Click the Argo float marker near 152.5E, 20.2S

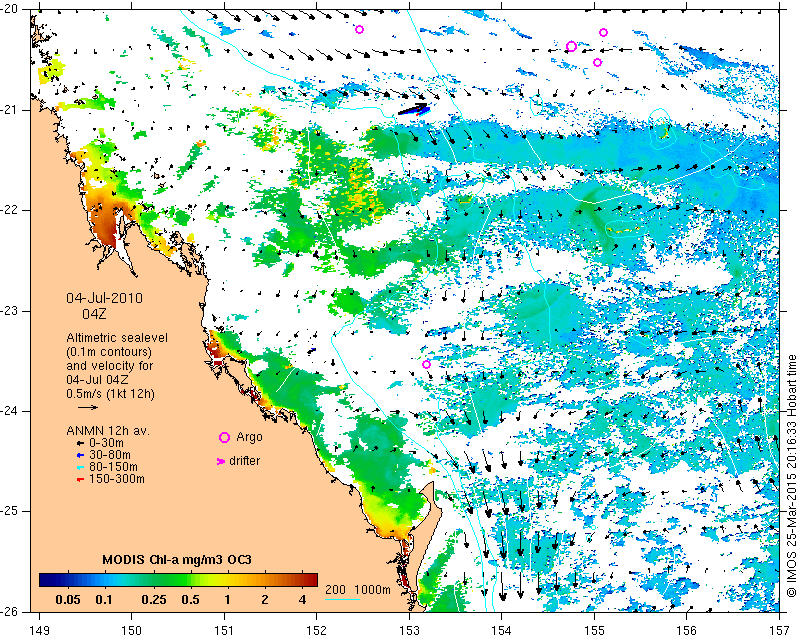click(x=359, y=30)
